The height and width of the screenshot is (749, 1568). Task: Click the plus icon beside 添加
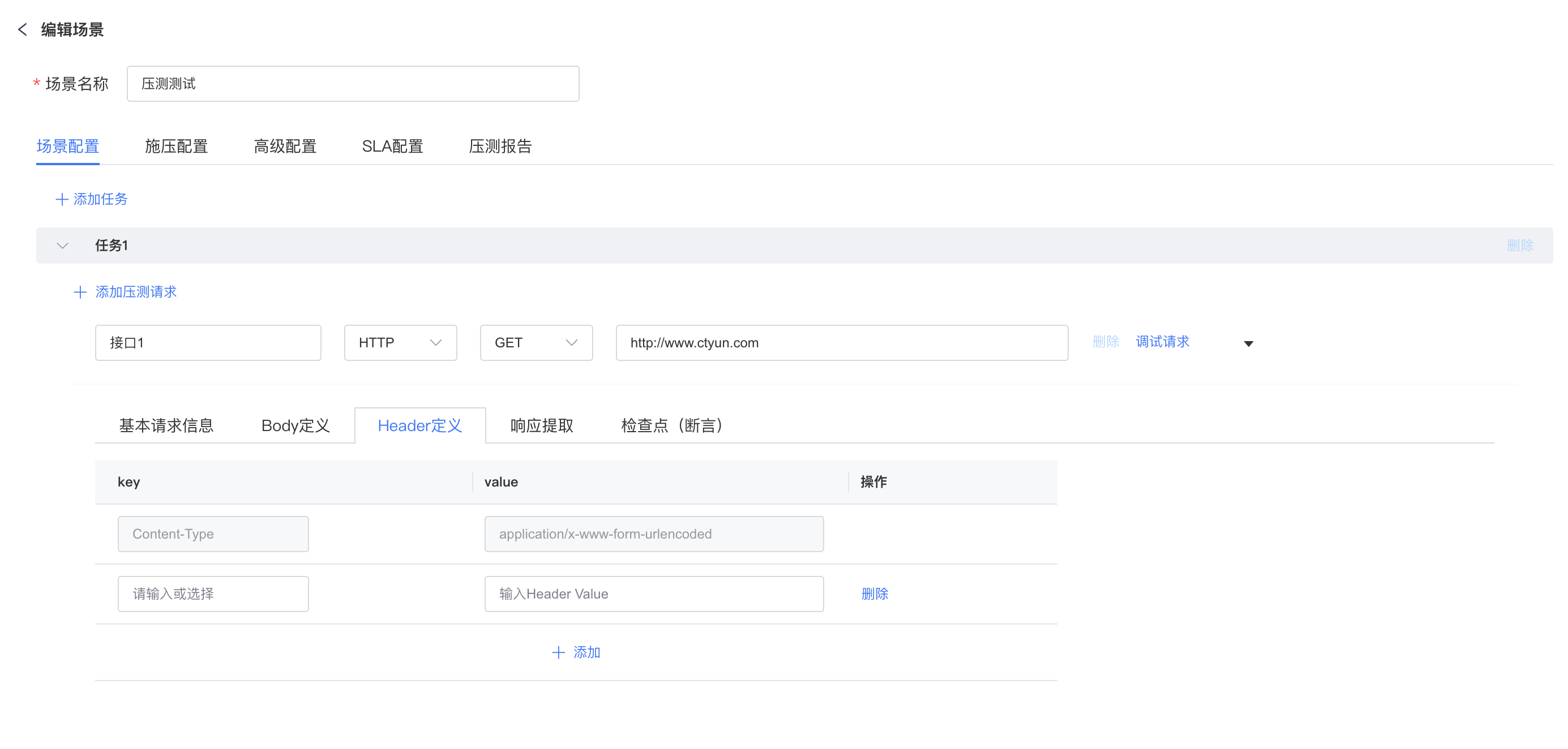click(558, 652)
